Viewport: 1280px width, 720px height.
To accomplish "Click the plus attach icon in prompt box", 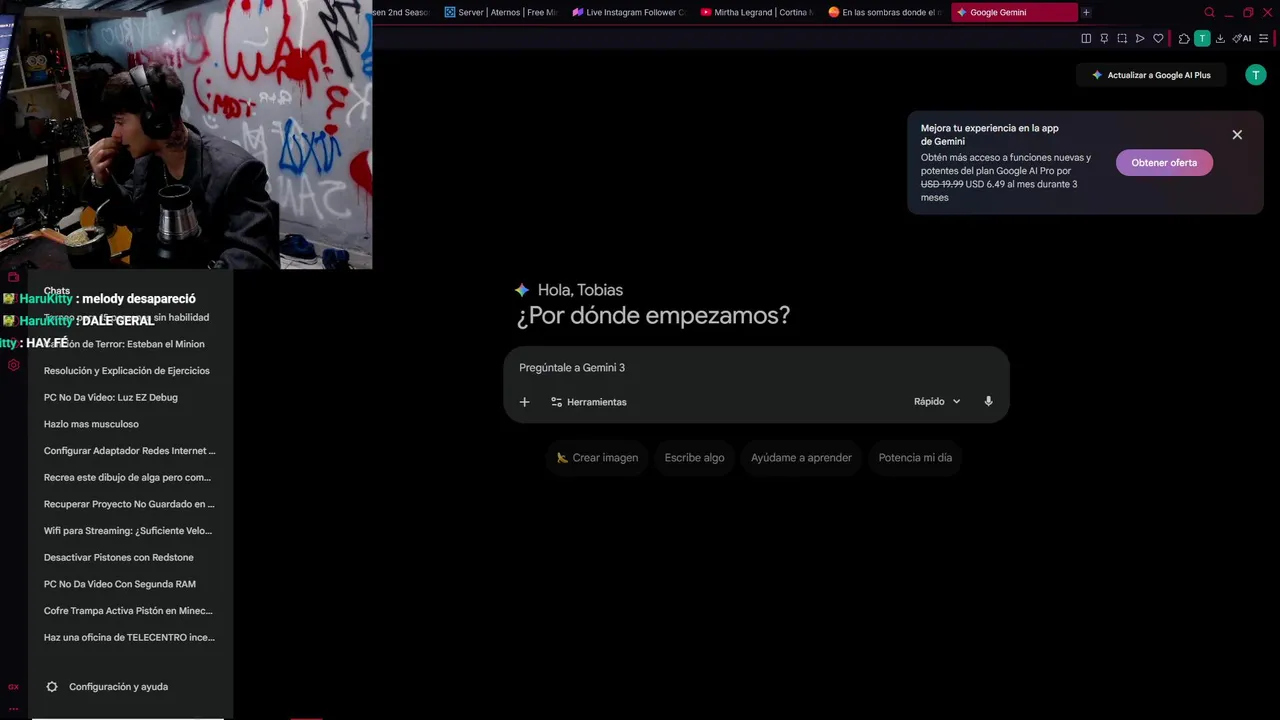I will coord(524,402).
